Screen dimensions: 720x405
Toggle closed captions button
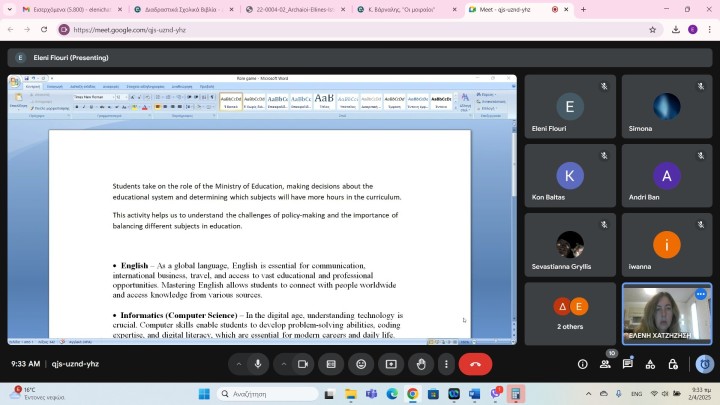[331, 364]
